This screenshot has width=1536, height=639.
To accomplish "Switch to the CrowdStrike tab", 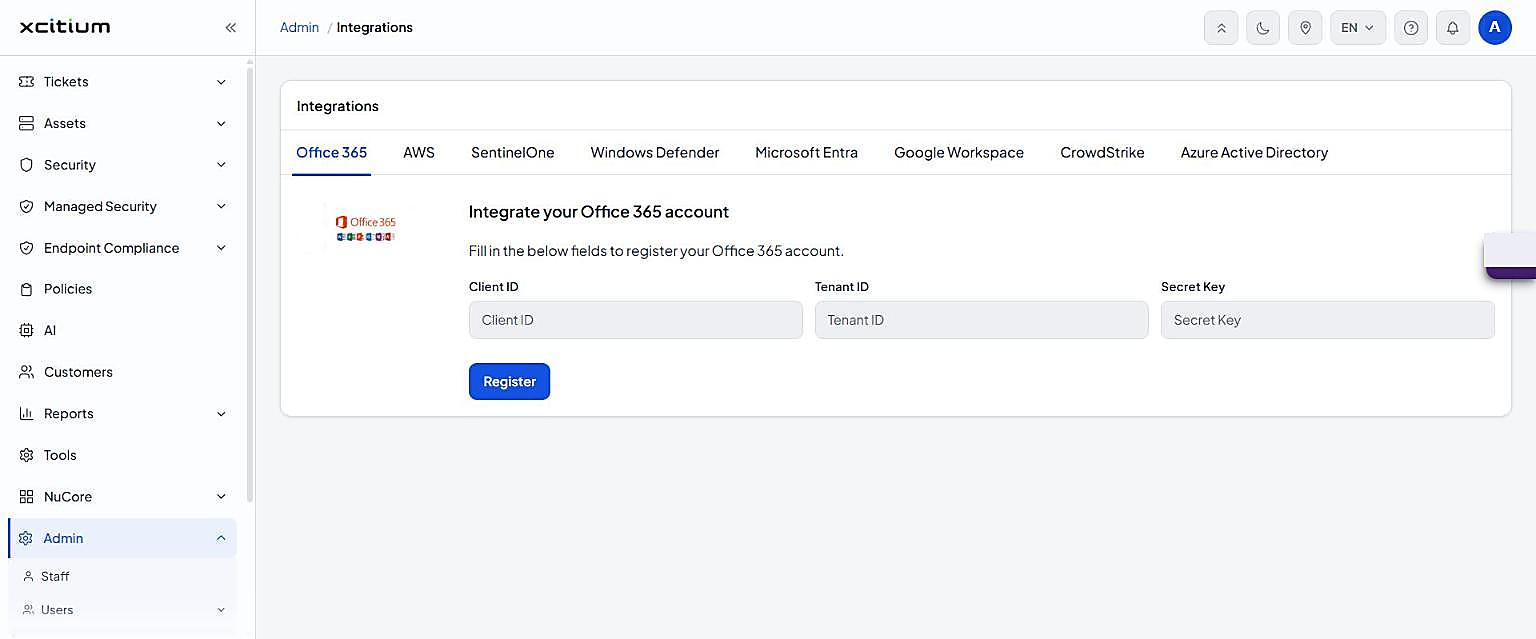I will 1103,153.
